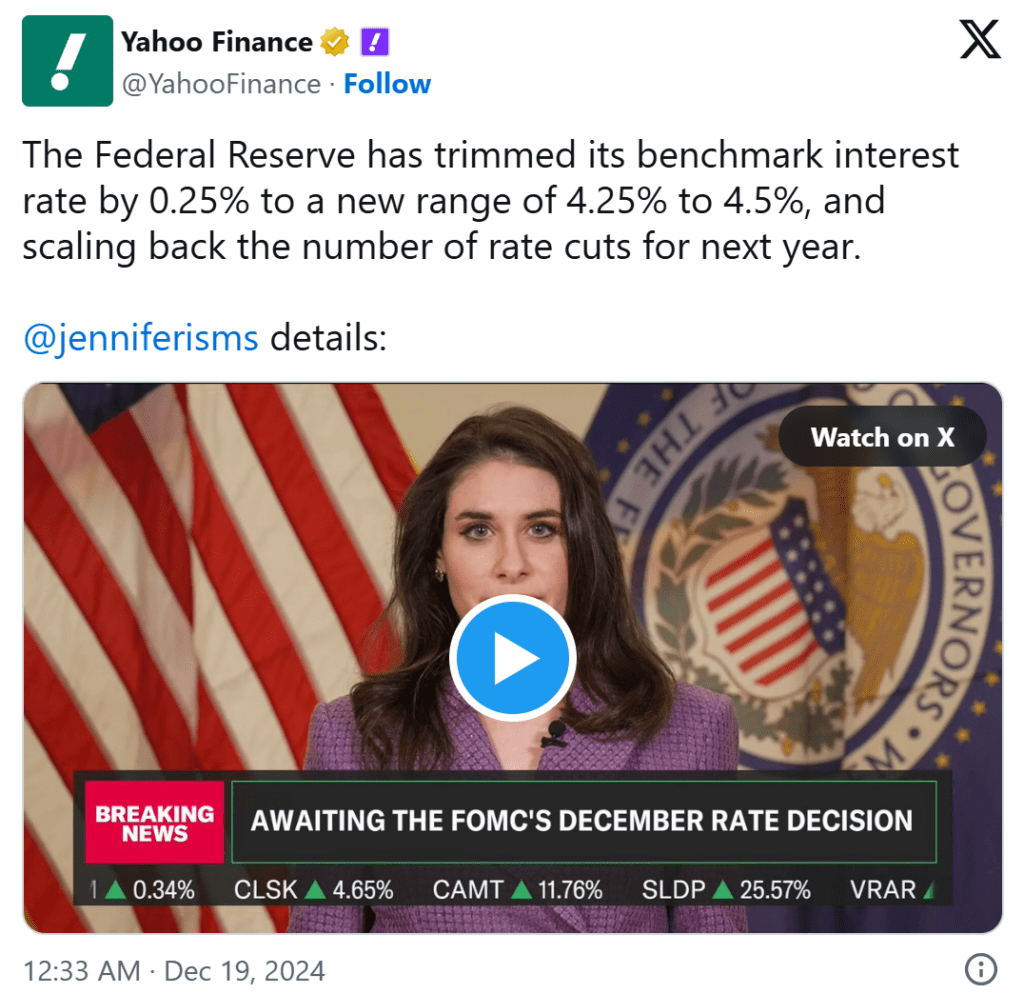Viewport: 1024px width, 994px height.
Task: Open the Yahoo Finance display name
Action: click(216, 42)
